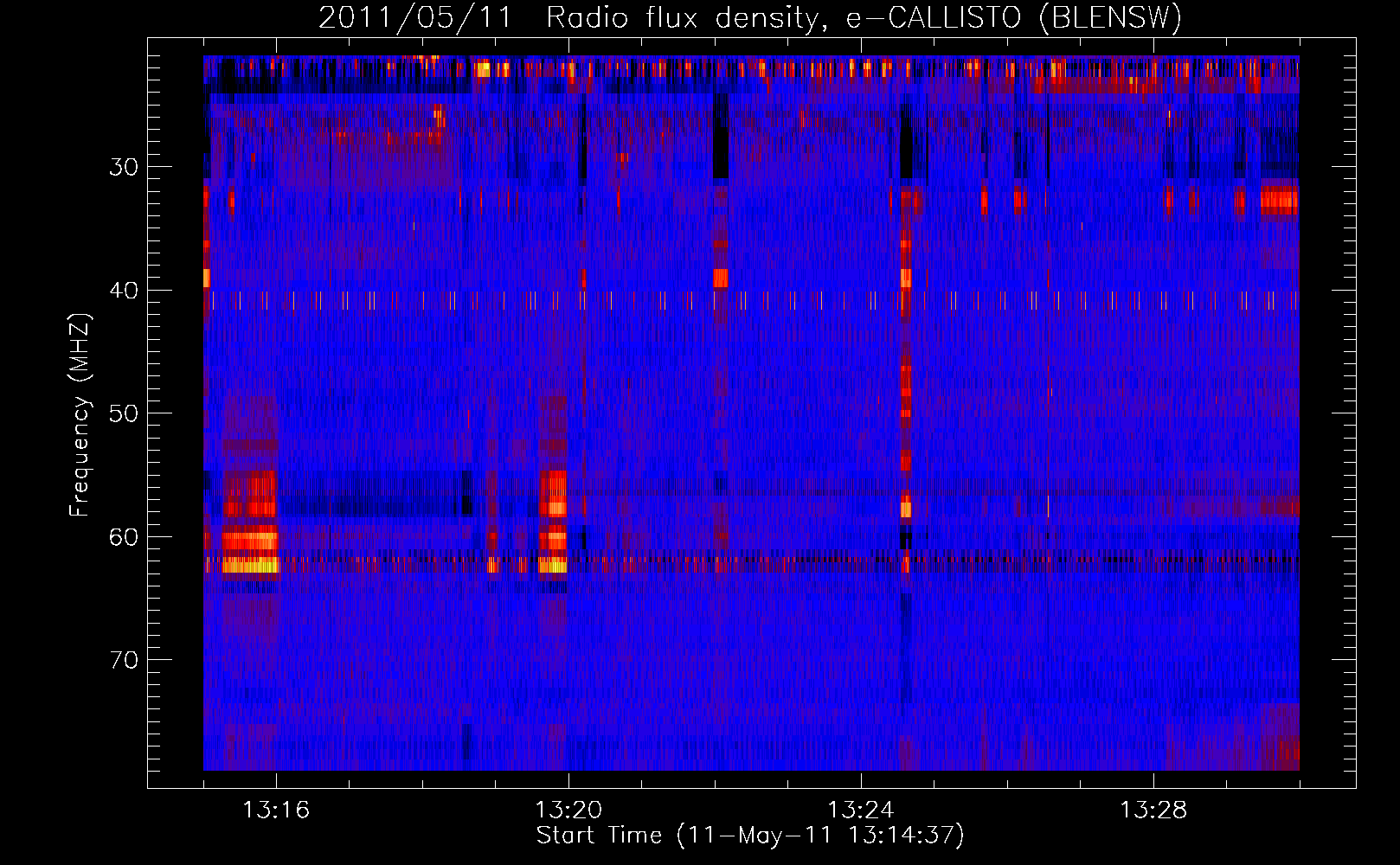Click the 'Frequency (MHZ)' axis label

tap(80, 414)
